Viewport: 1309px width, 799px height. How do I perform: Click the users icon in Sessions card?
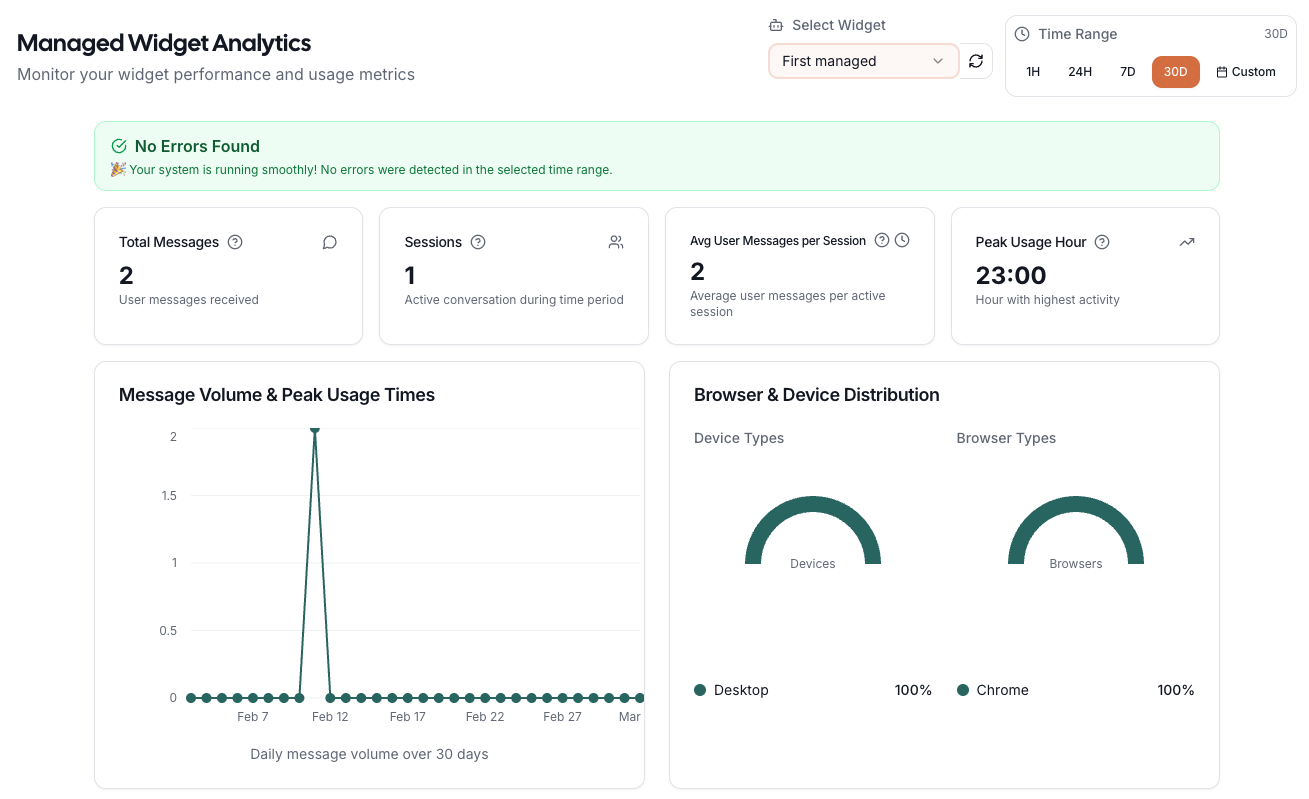pyautogui.click(x=616, y=242)
